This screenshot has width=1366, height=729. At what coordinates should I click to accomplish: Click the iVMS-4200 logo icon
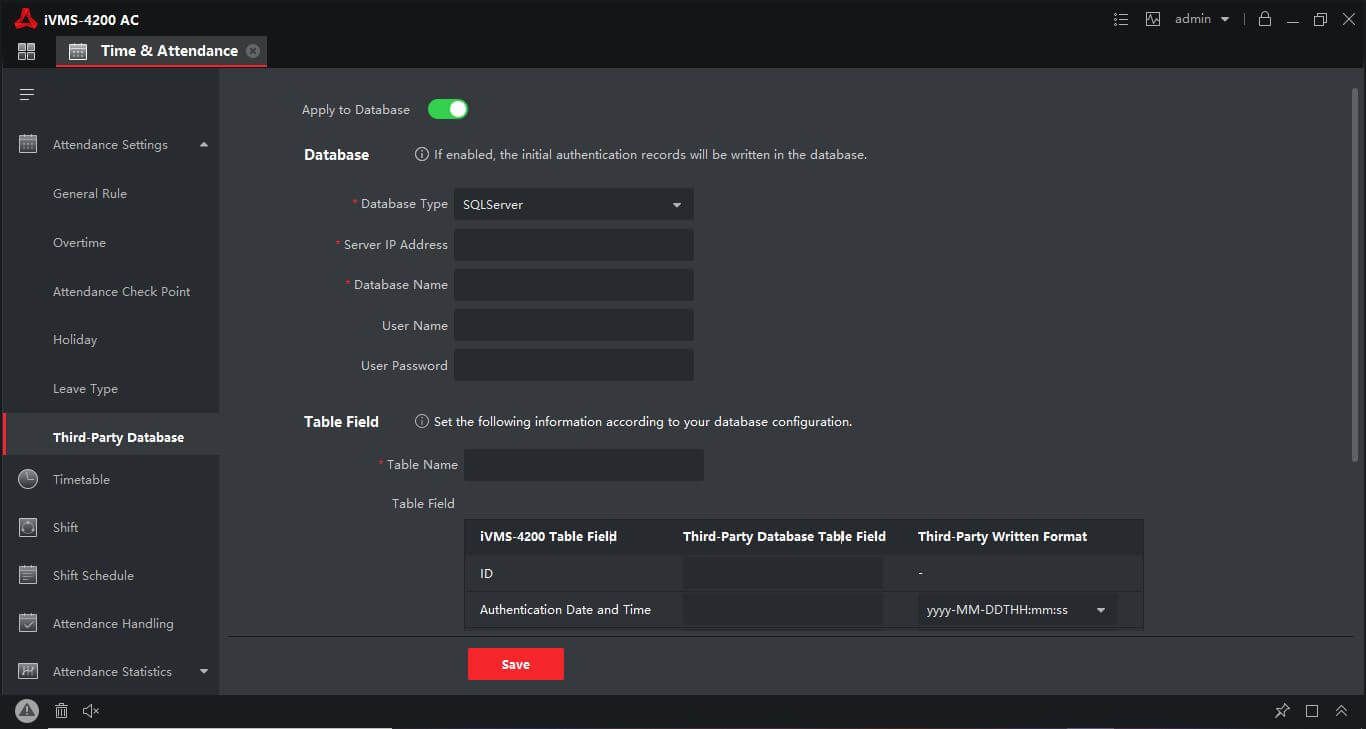(26, 18)
